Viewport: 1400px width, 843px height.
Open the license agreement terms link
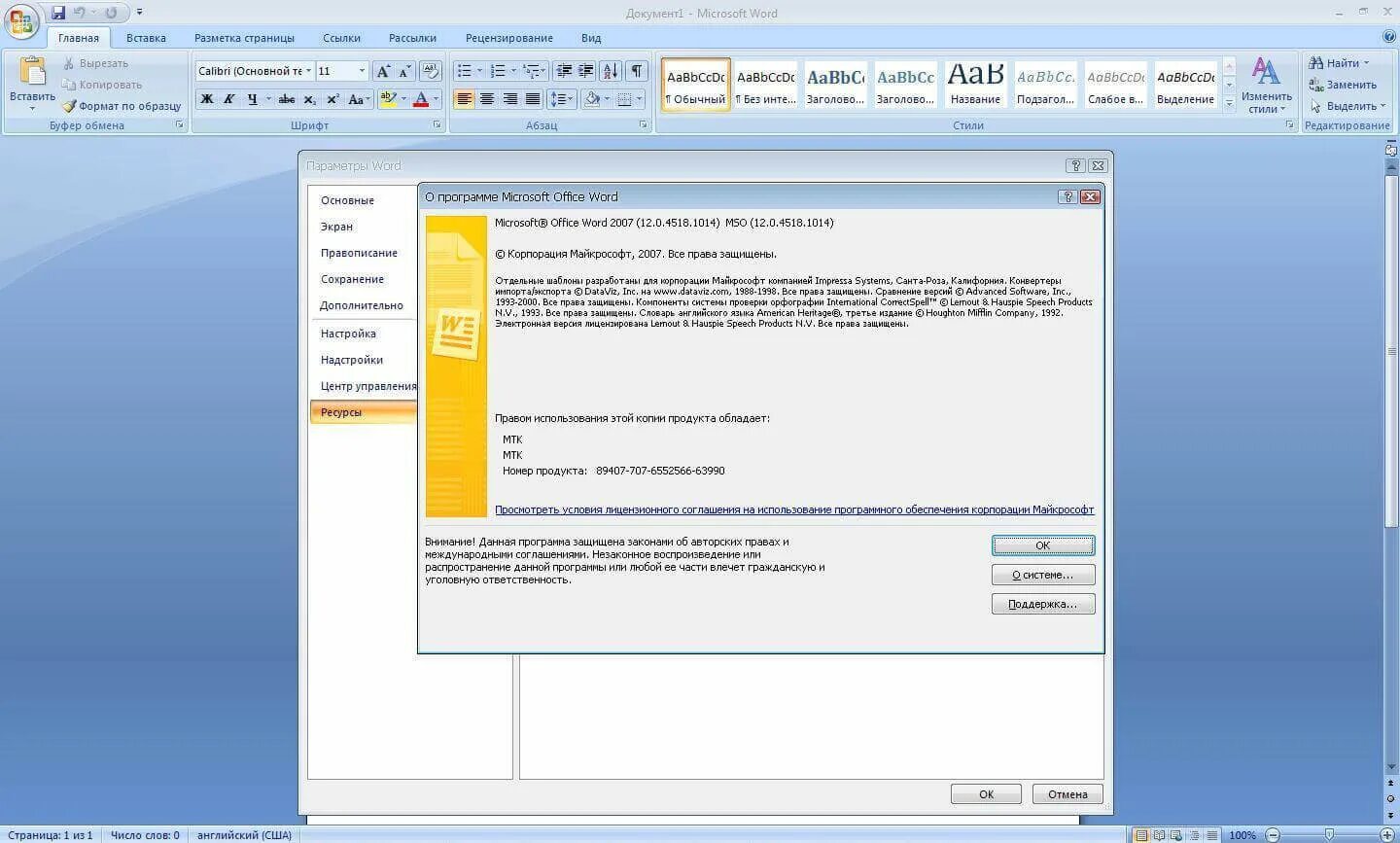[x=794, y=509]
